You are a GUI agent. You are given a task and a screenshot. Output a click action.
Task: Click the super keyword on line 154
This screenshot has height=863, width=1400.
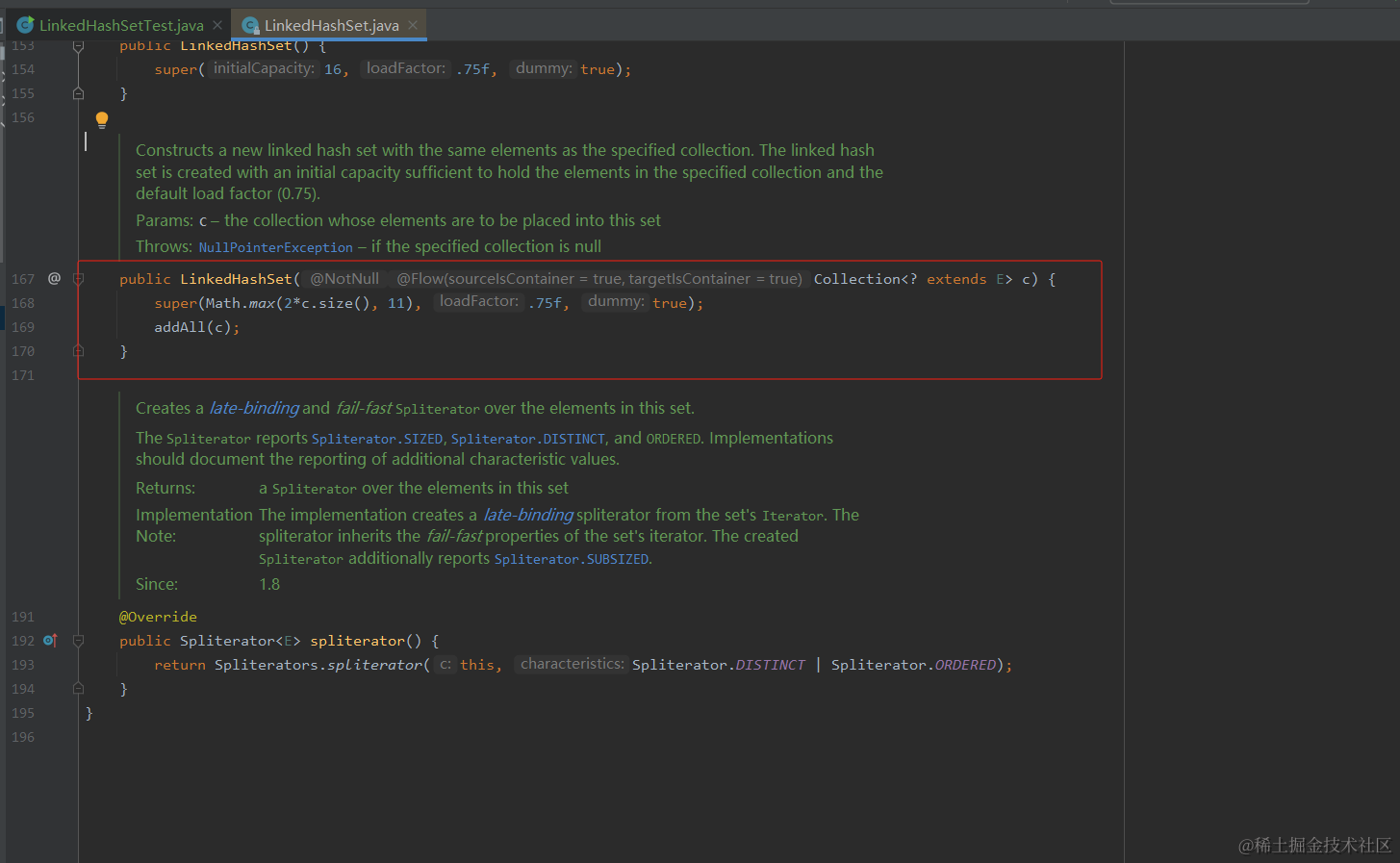coord(175,69)
